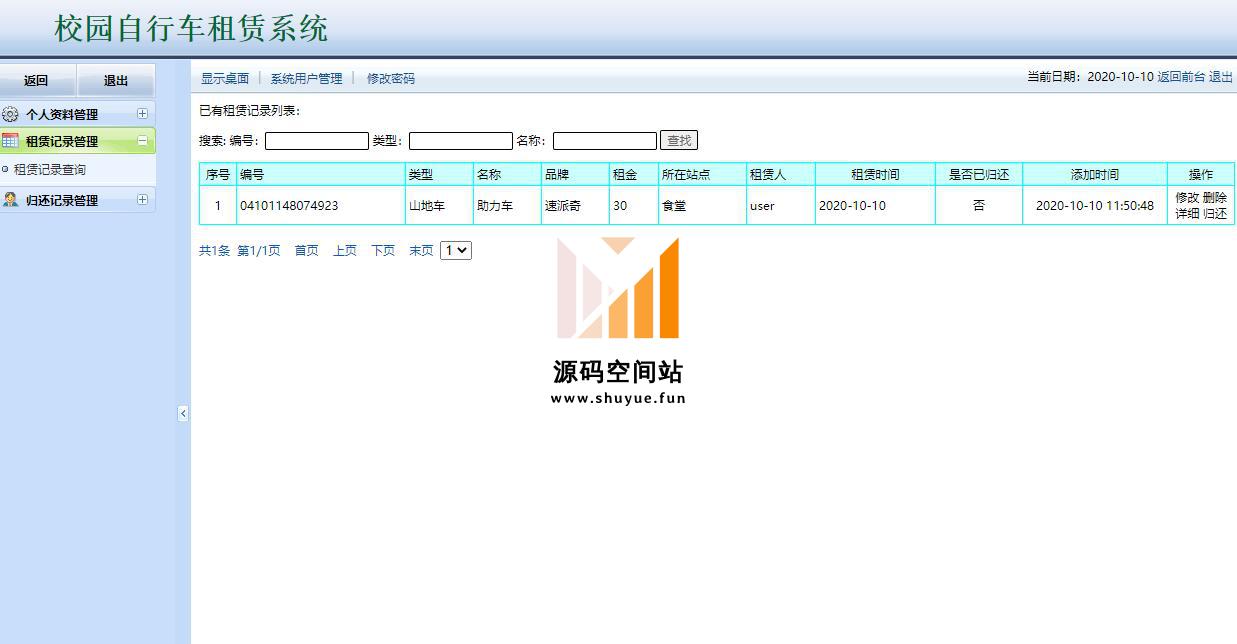
Task: Click 返回前台 link
Action: click(1181, 77)
